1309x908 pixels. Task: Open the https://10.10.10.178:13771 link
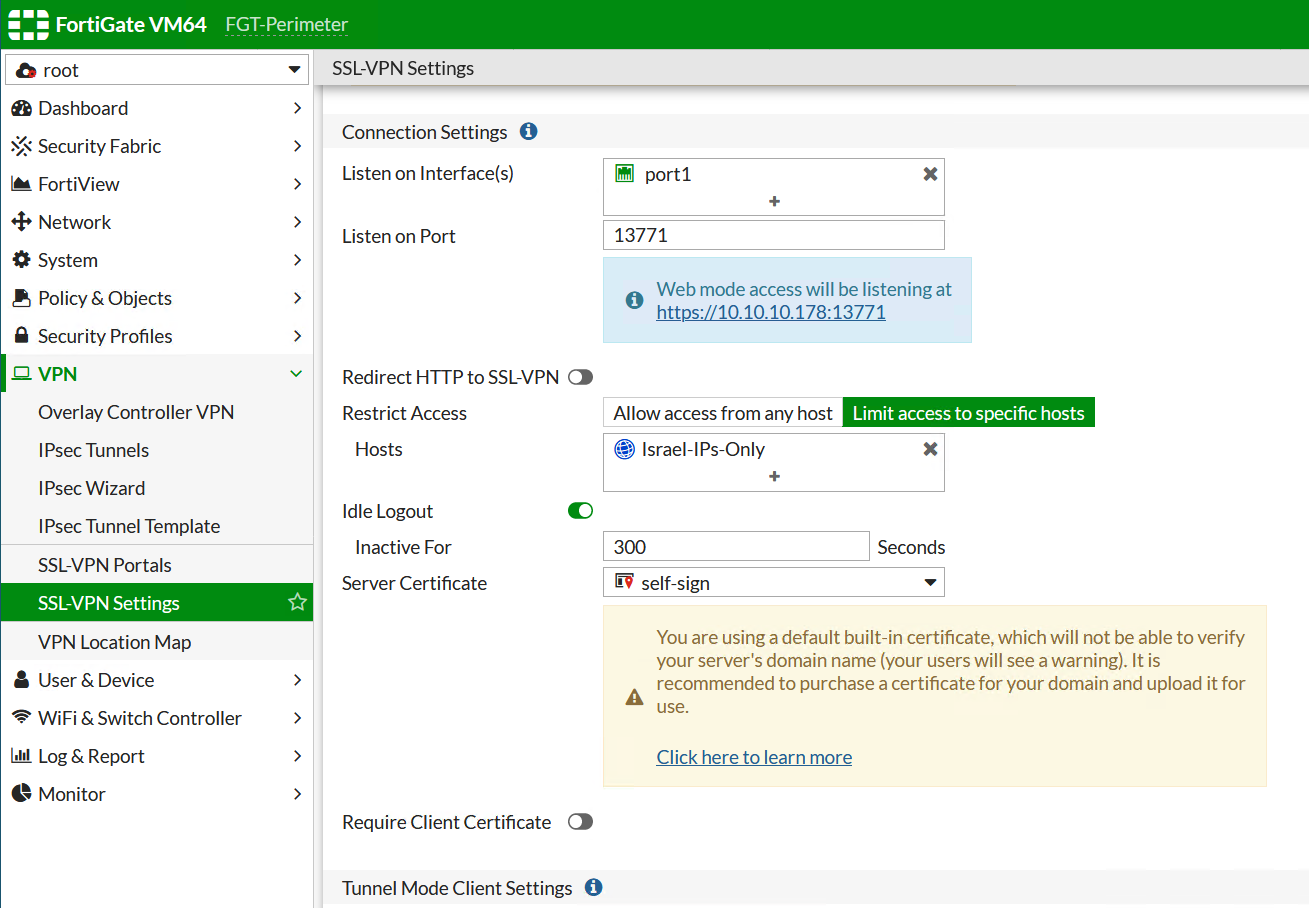point(771,312)
